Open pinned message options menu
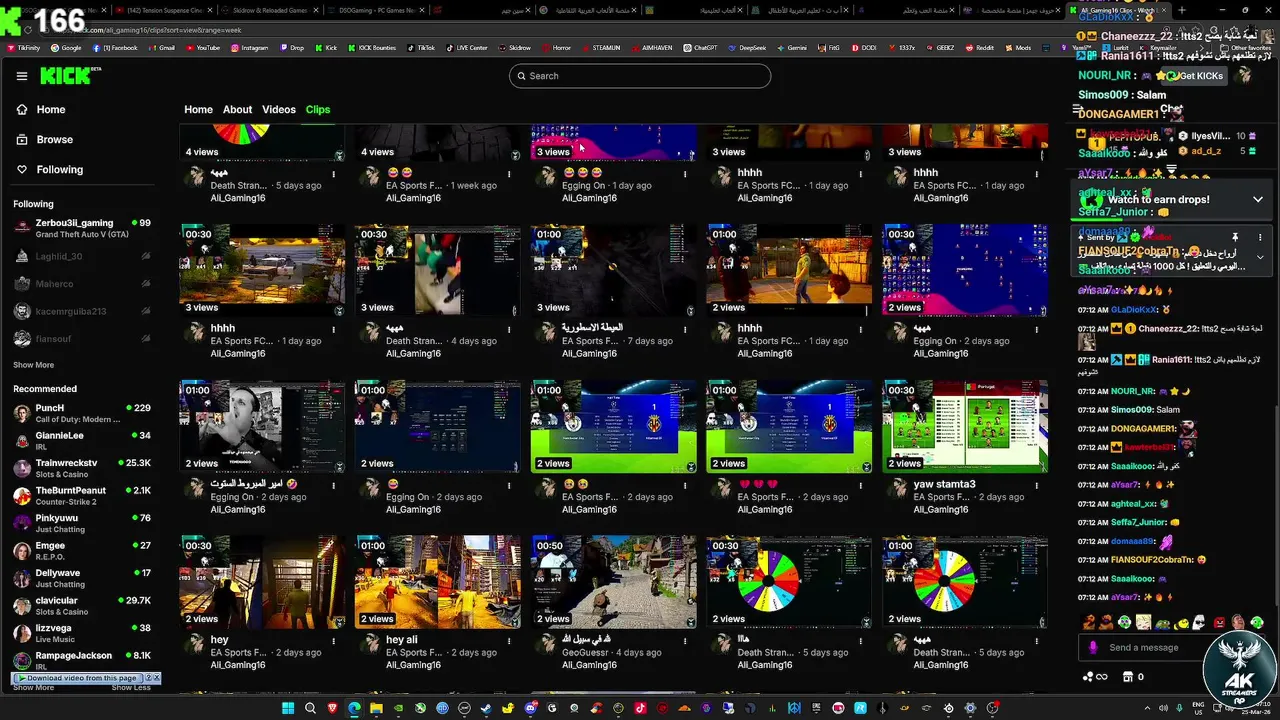This screenshot has height=720, width=1280. coord(1259,237)
